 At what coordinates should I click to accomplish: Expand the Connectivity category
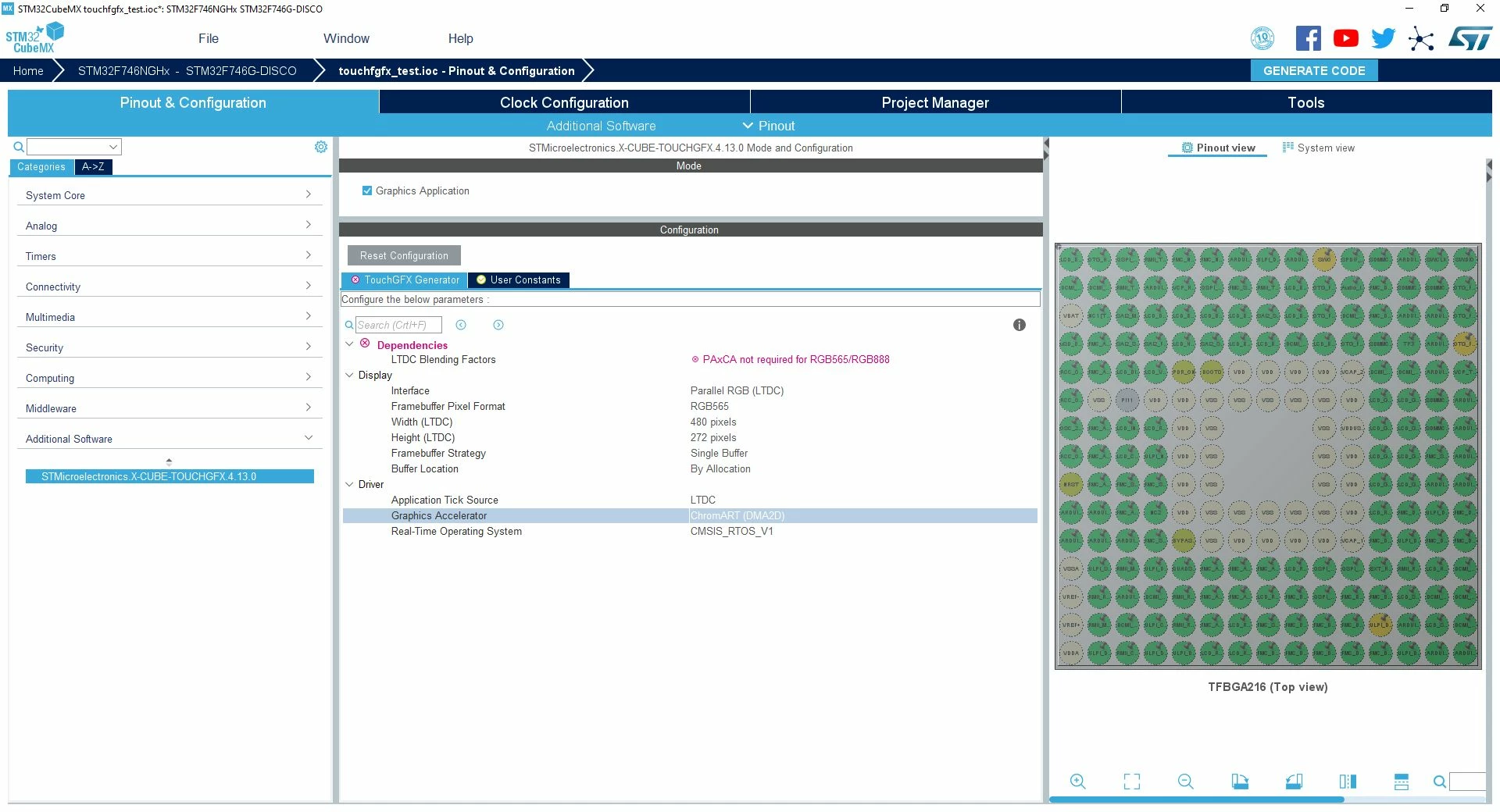pos(169,287)
